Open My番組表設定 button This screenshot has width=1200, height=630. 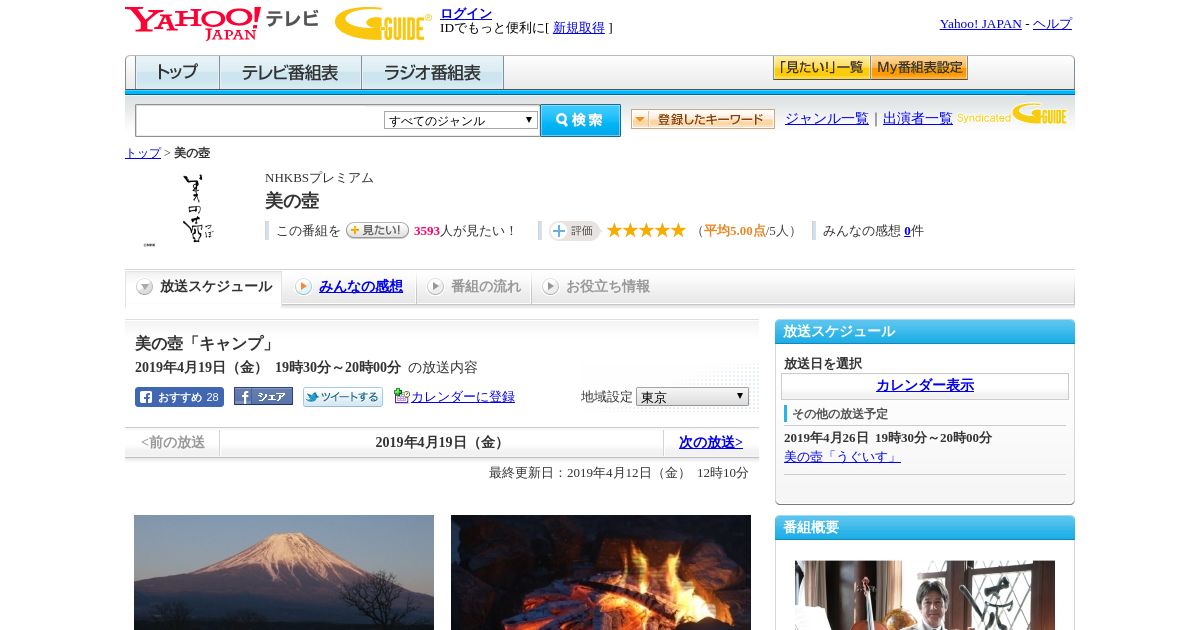tap(919, 68)
